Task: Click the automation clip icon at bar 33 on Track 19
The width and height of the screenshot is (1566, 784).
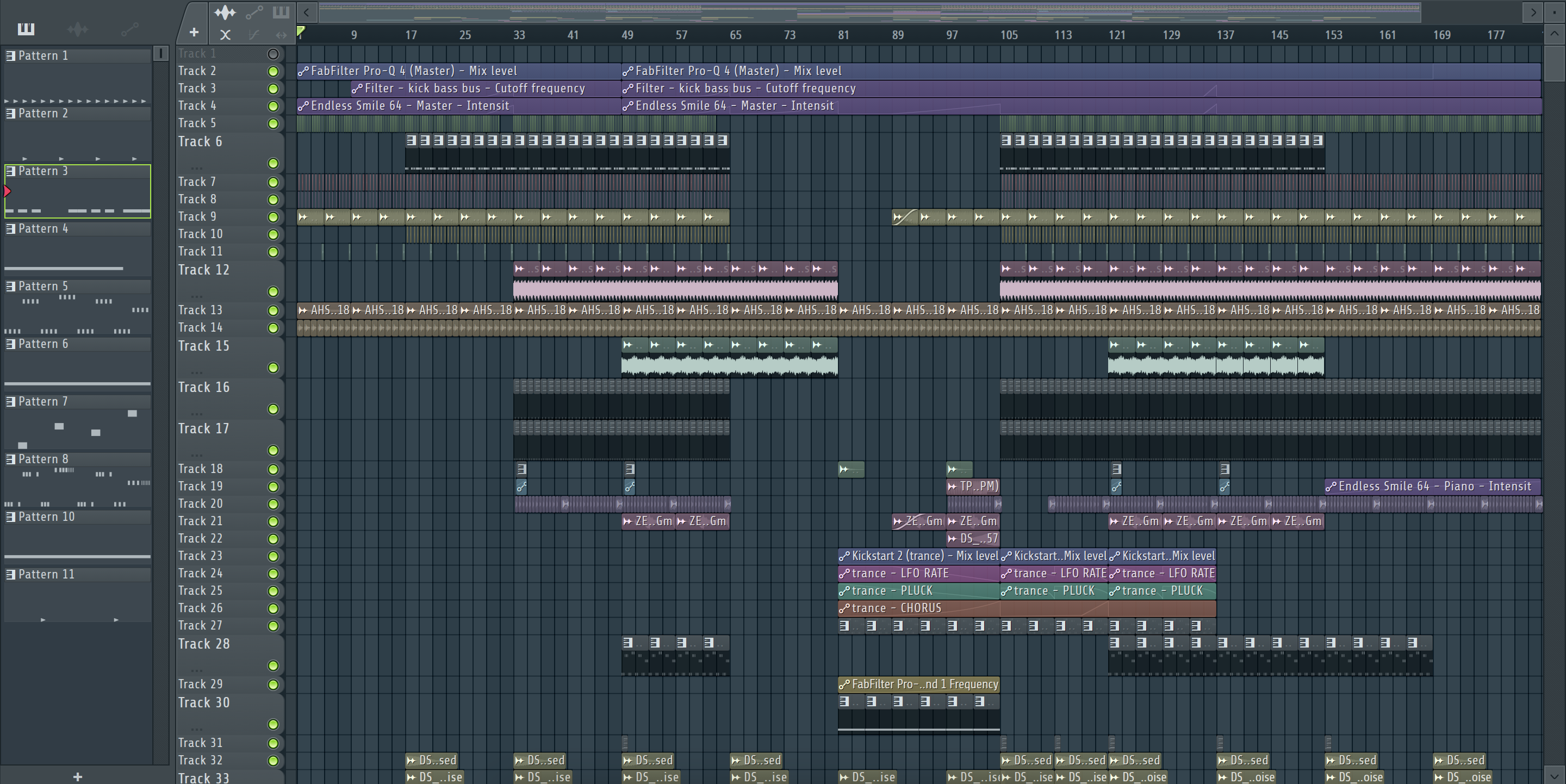Action: point(521,486)
